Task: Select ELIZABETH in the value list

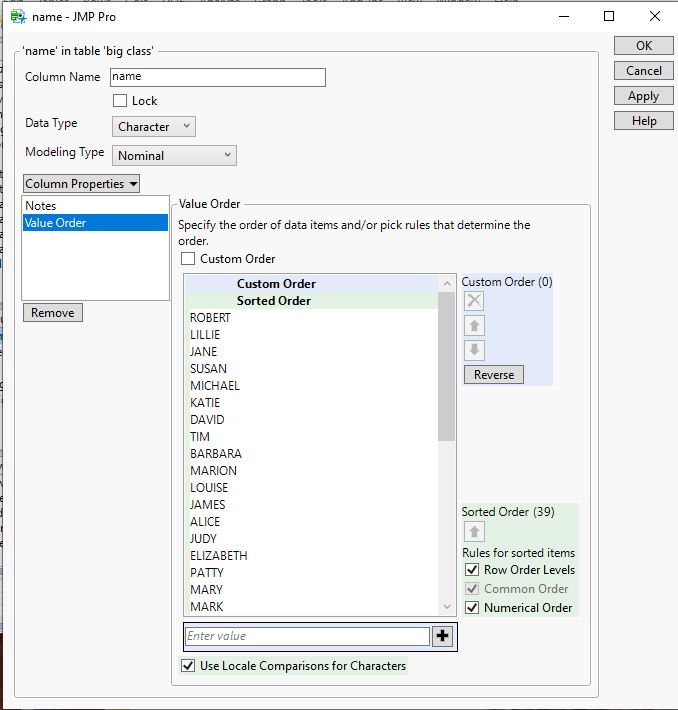Action: [x=312, y=556]
